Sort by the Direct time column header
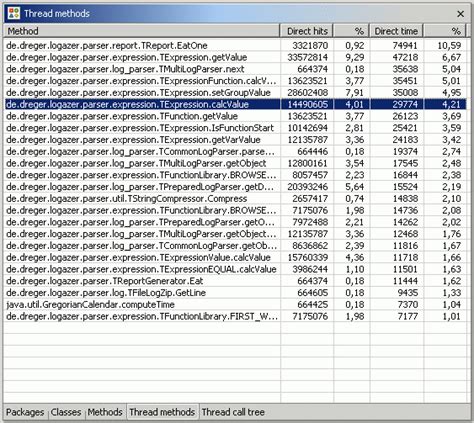Viewport: 474px width, 423px height. 396,31
